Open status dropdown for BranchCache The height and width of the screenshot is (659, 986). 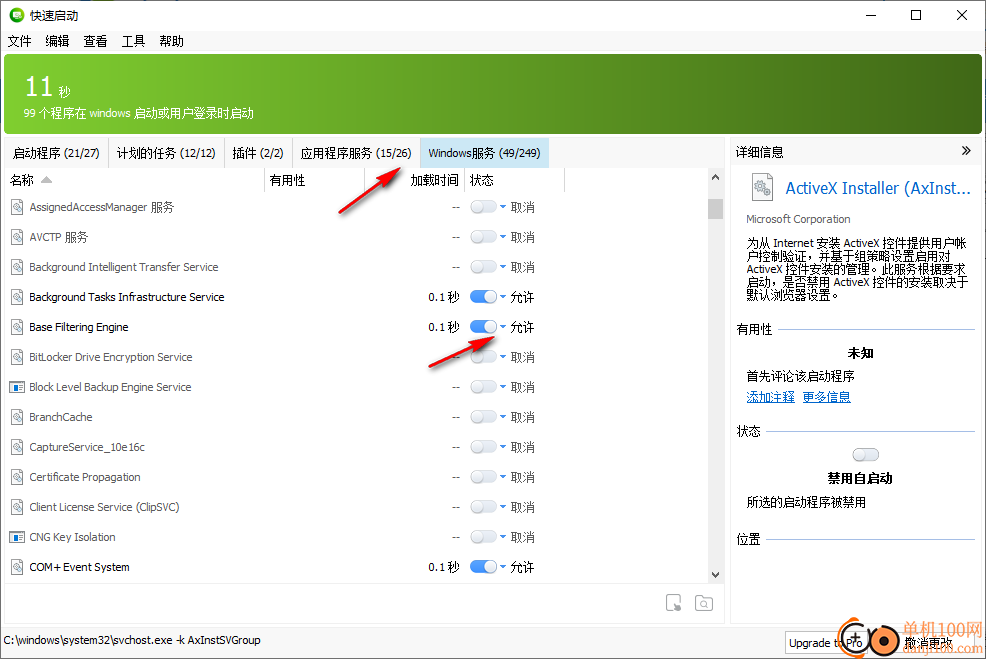503,417
